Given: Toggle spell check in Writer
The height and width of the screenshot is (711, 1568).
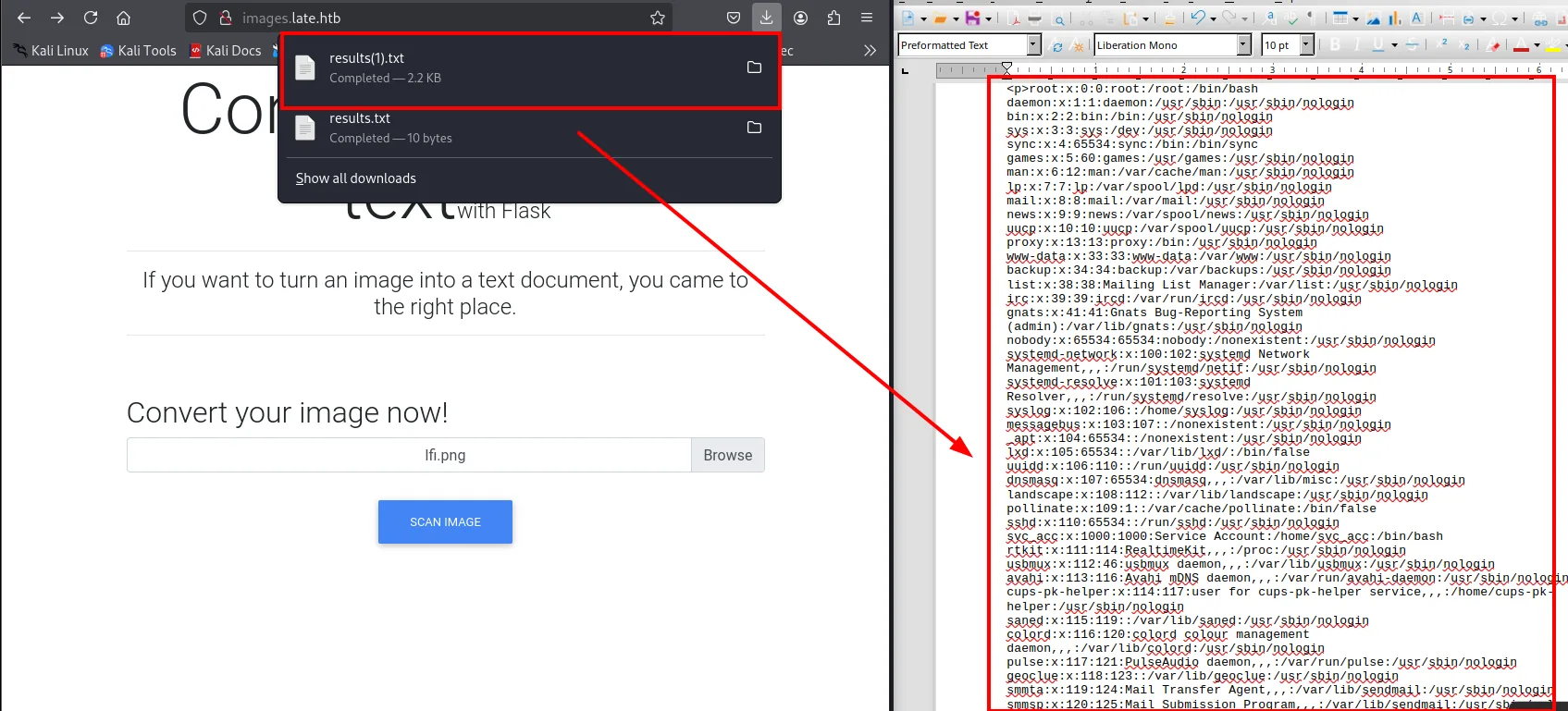Looking at the screenshot, I should point(1291,18).
